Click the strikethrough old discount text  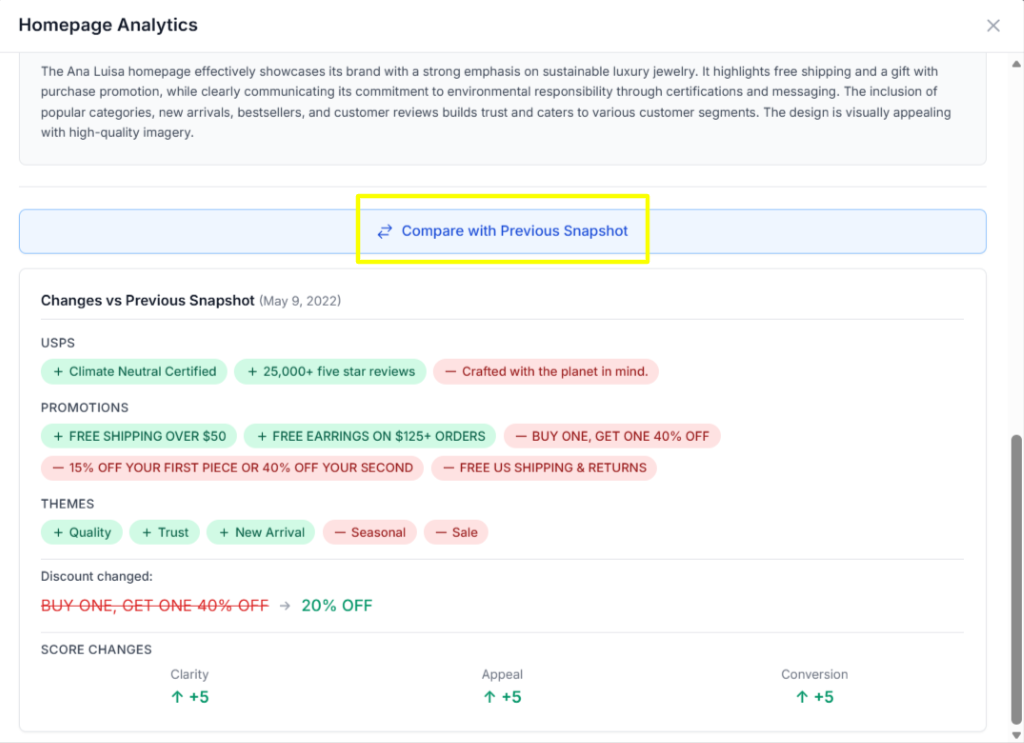(x=155, y=606)
